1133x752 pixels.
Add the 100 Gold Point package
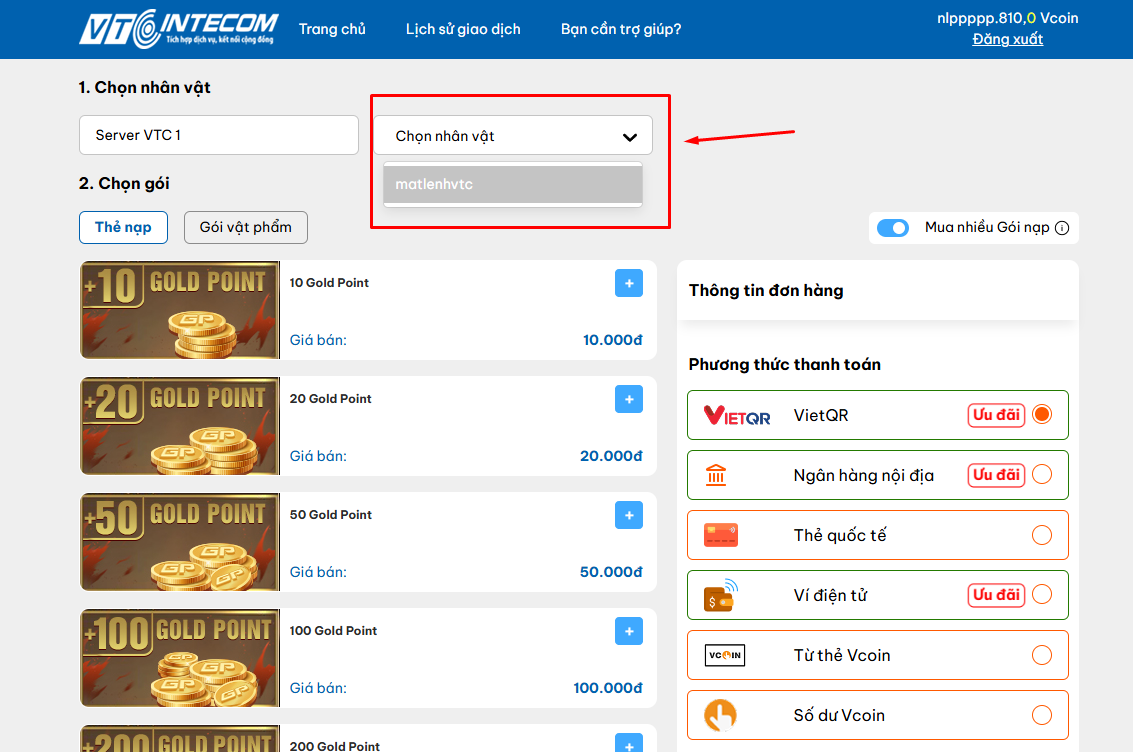629,631
